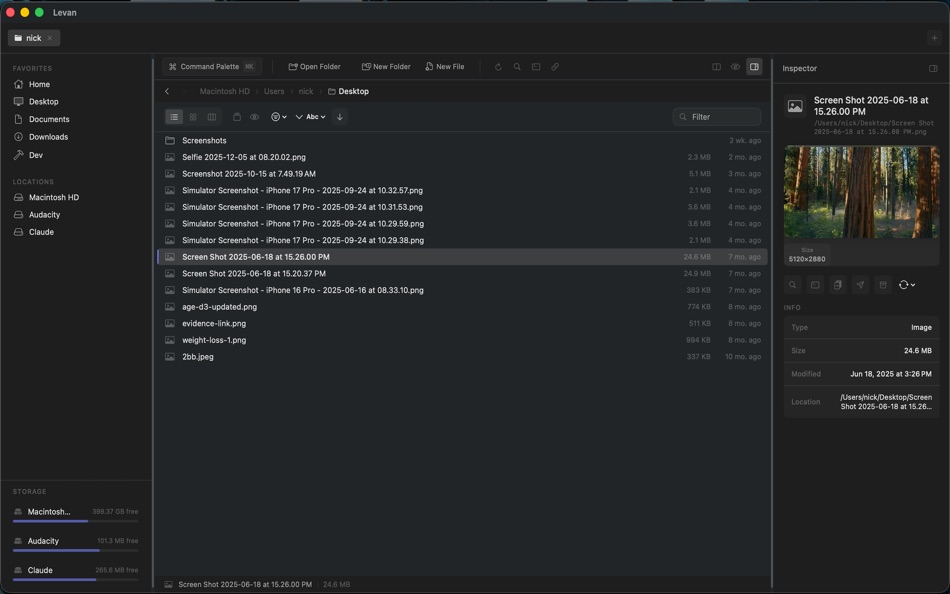Viewport: 950px width, 594px height.
Task: Click Inspector share/send arrow icon
Action: (860, 285)
